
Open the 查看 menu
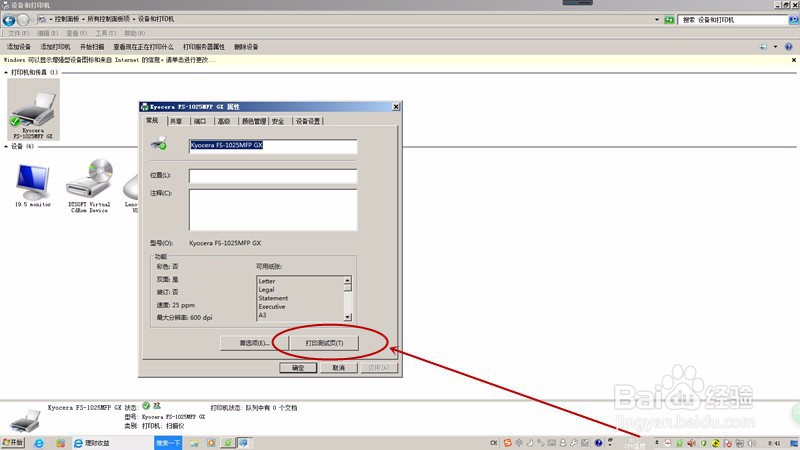tap(77, 33)
